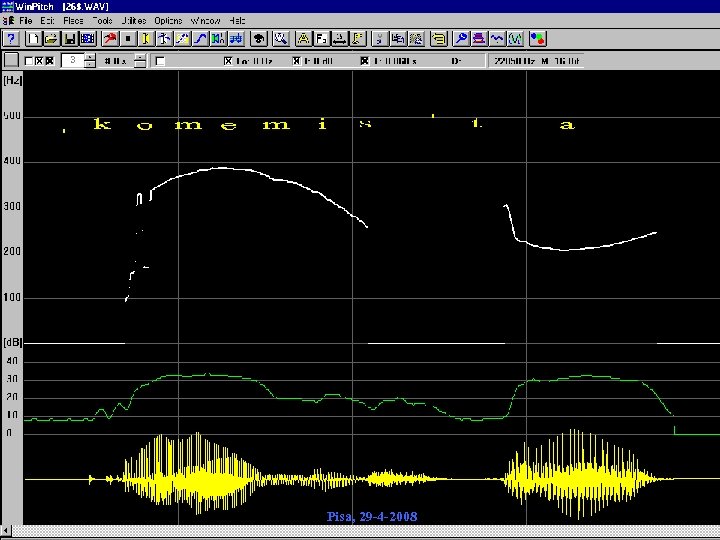The image size is (720, 540).
Task: Click the red green blue colors icon
Action: [x=538, y=39]
